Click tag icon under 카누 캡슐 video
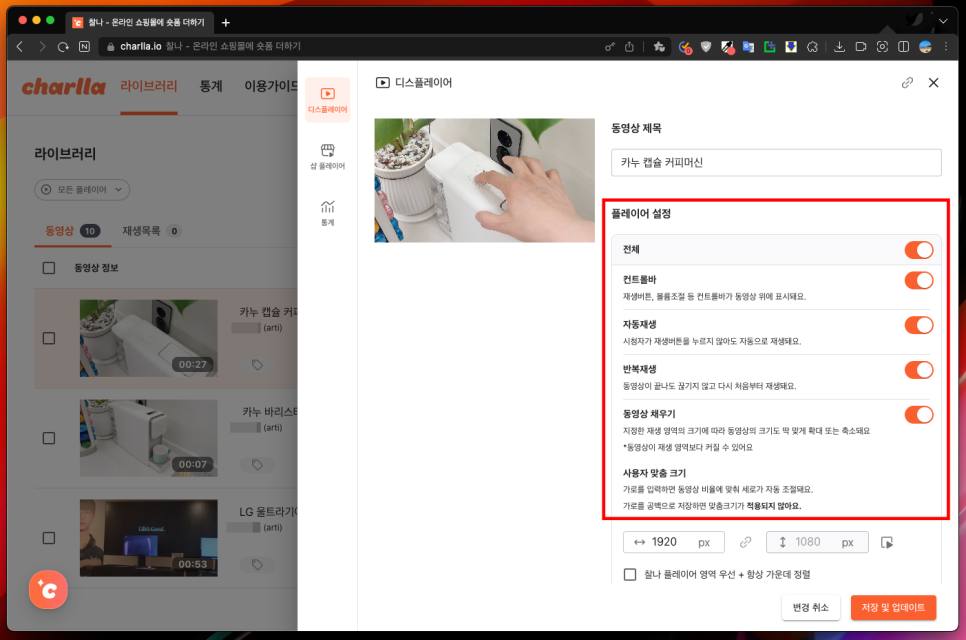 257,365
